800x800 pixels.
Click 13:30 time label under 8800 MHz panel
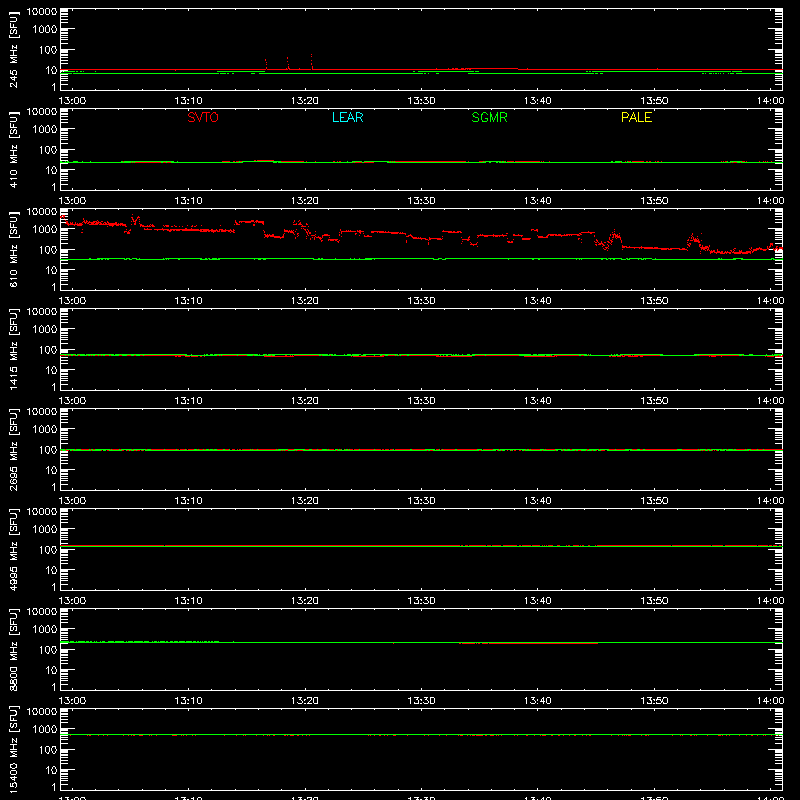click(421, 701)
